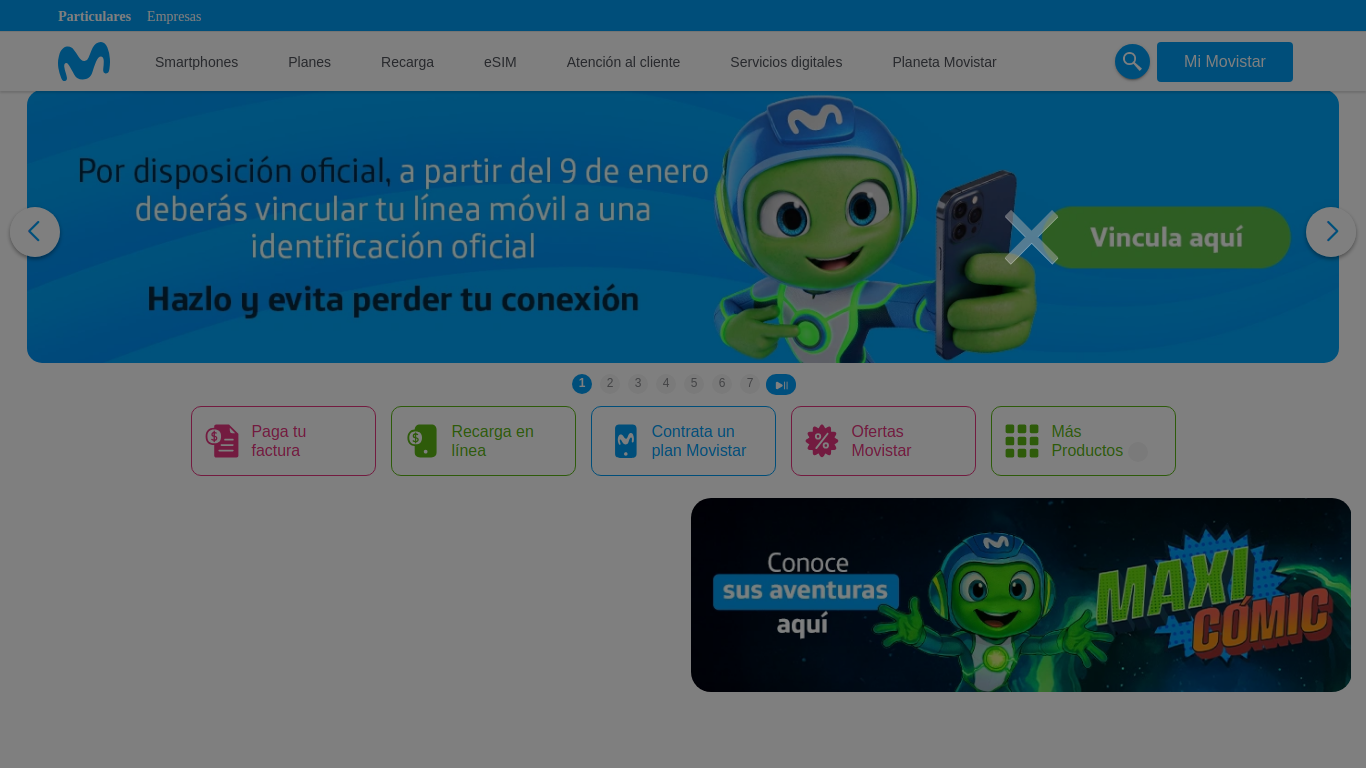
Task: Click 'sus aventuras' label on banner
Action: pos(805,591)
